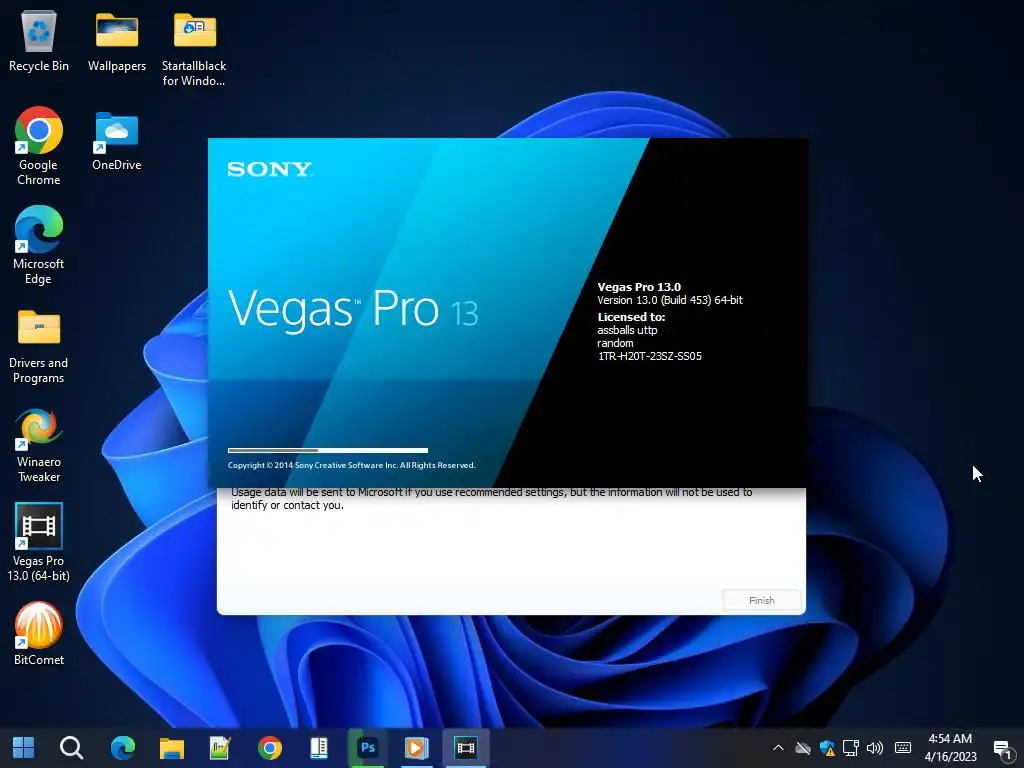Open the Wallpapers folder on desktop
The height and width of the screenshot is (768, 1024).
117,42
